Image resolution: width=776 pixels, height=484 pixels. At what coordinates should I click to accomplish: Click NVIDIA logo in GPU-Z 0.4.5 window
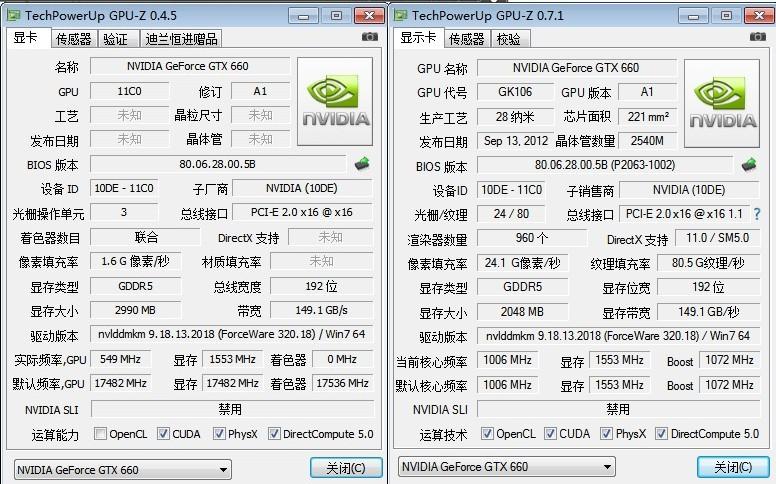[x=335, y=101]
